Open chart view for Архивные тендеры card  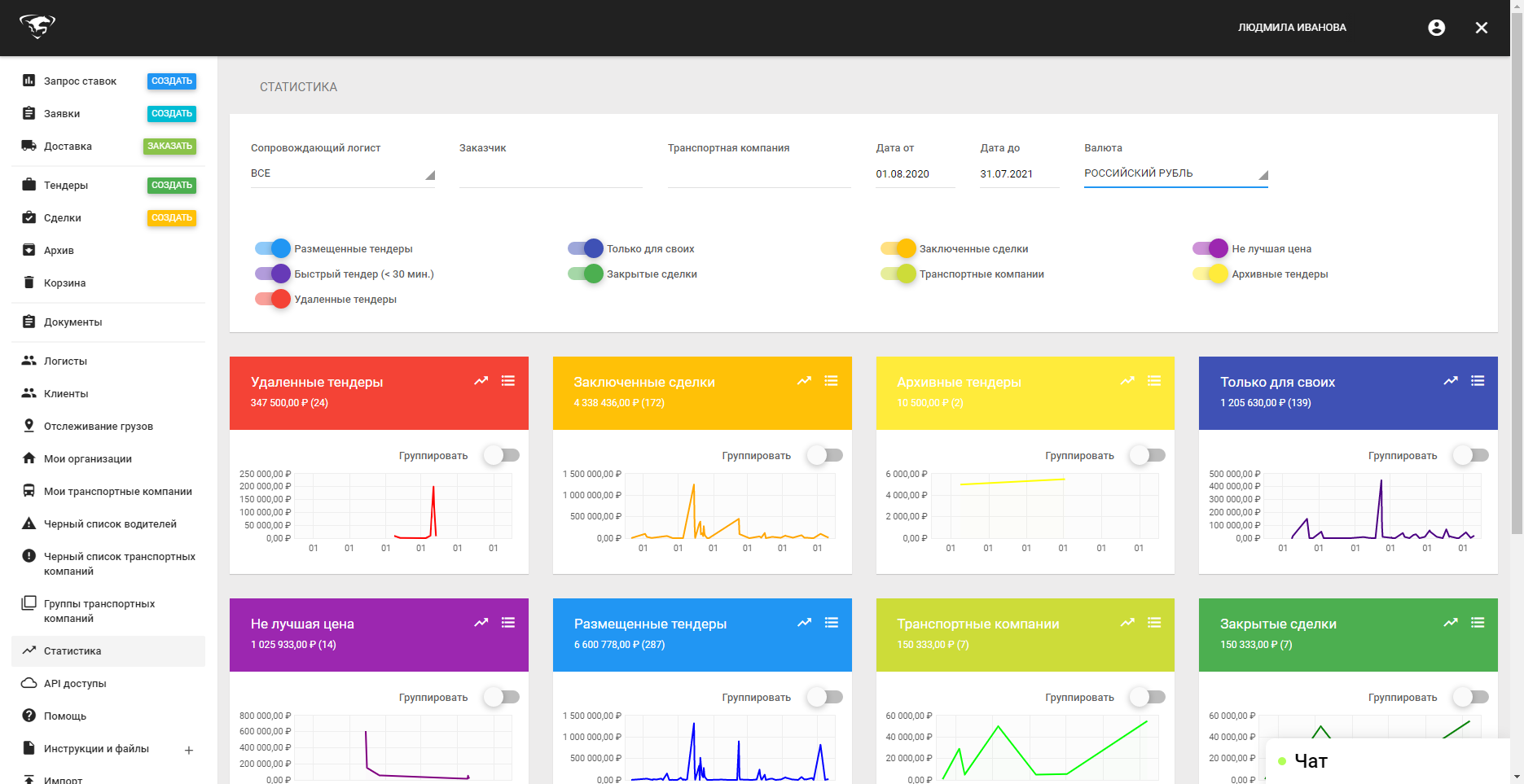[x=1127, y=380]
